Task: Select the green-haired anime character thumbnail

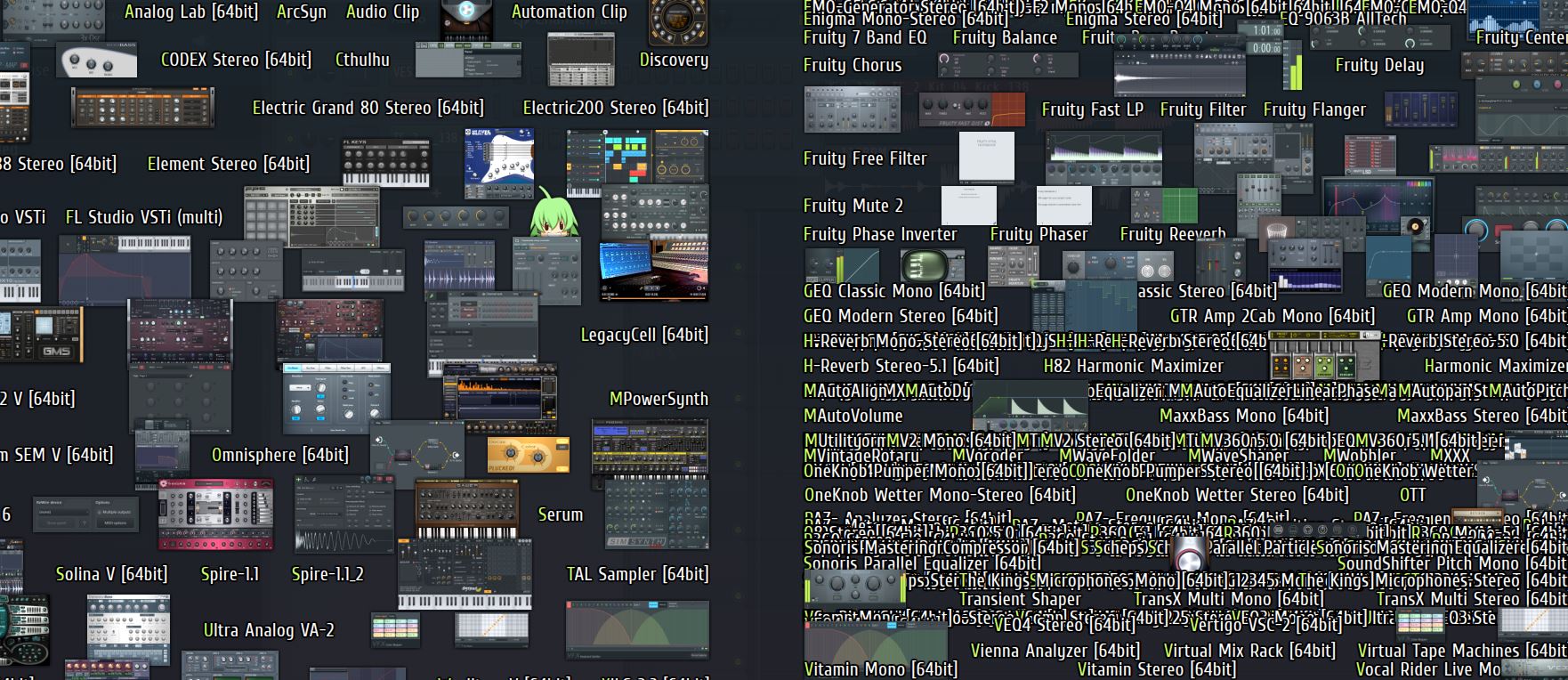Action: point(554,212)
